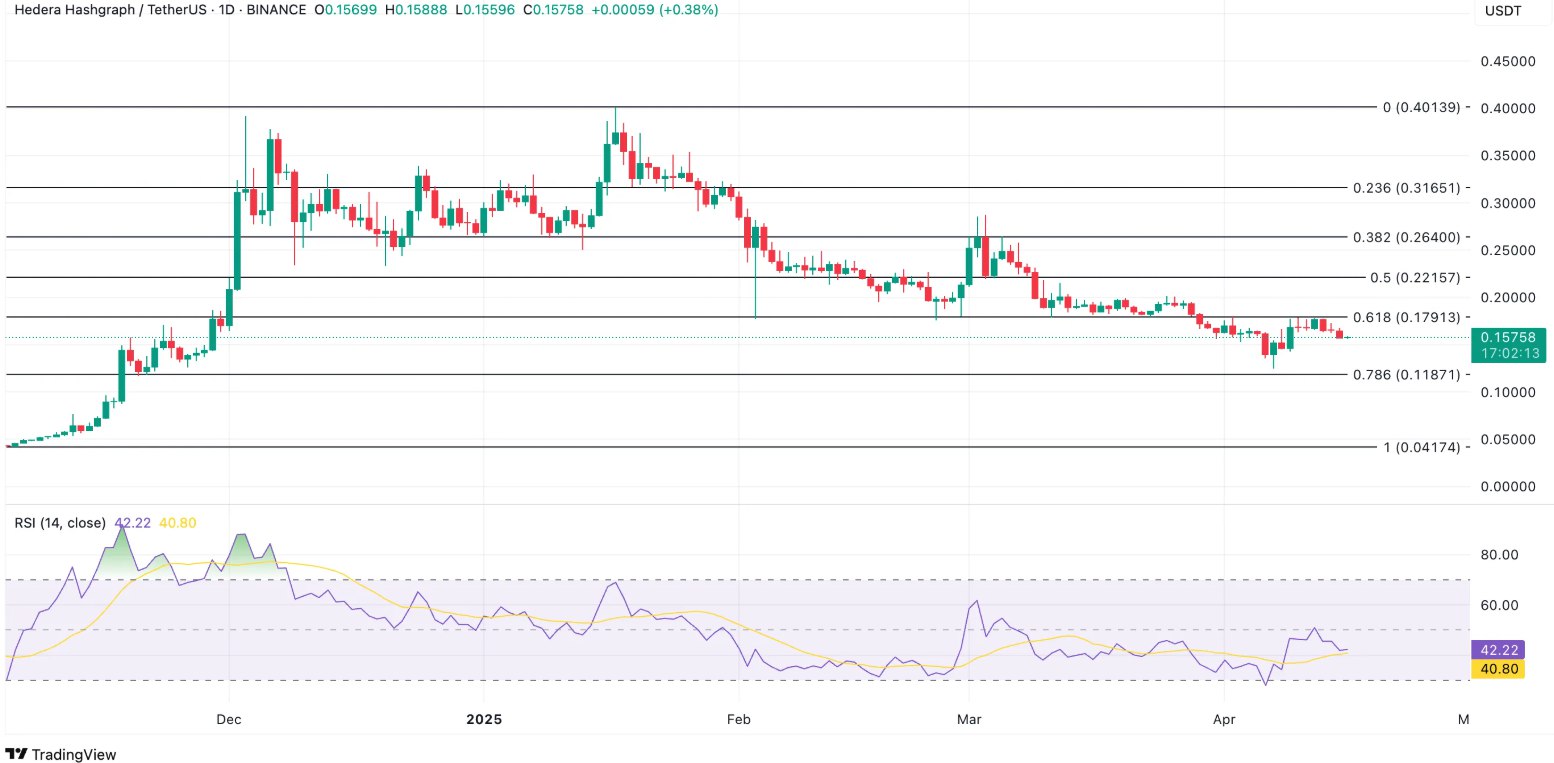Select the 0.236 (0.31651) Fibonacci label
The height and width of the screenshot is (763, 1554).
coord(1406,188)
